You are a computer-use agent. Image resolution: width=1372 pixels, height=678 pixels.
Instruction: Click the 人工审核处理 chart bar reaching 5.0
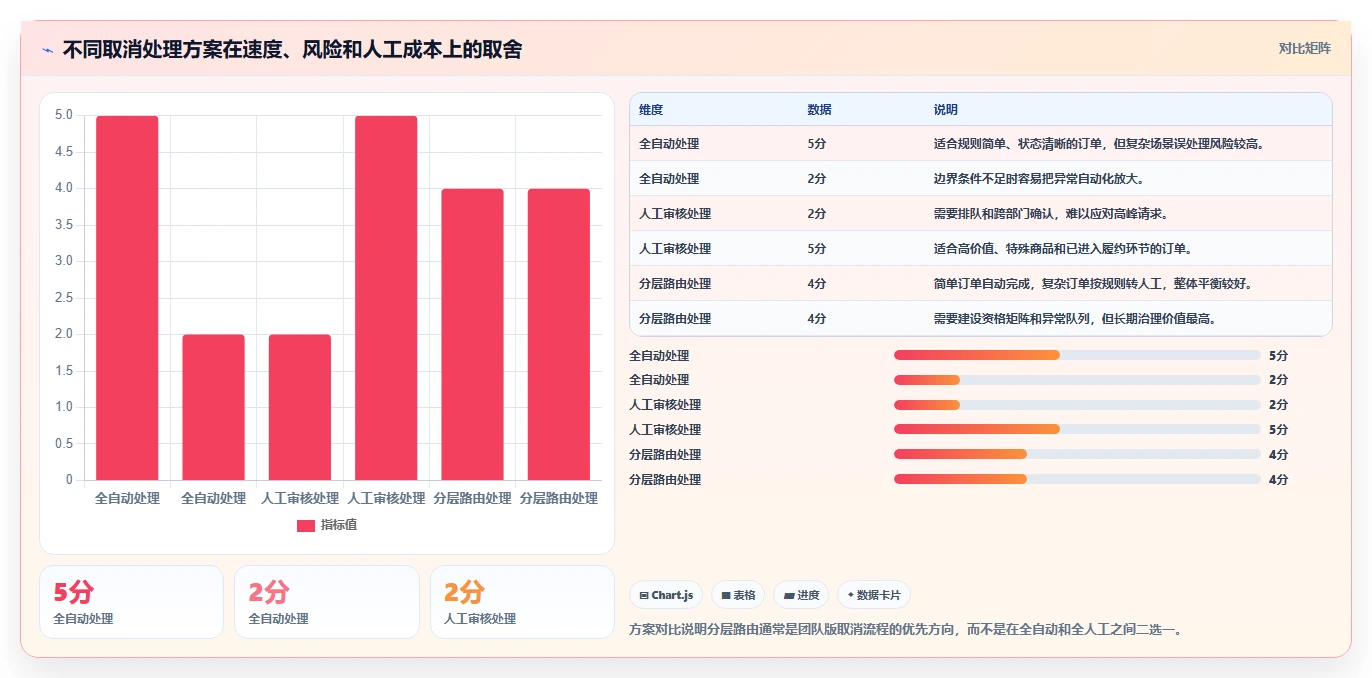pyautogui.click(x=386, y=298)
